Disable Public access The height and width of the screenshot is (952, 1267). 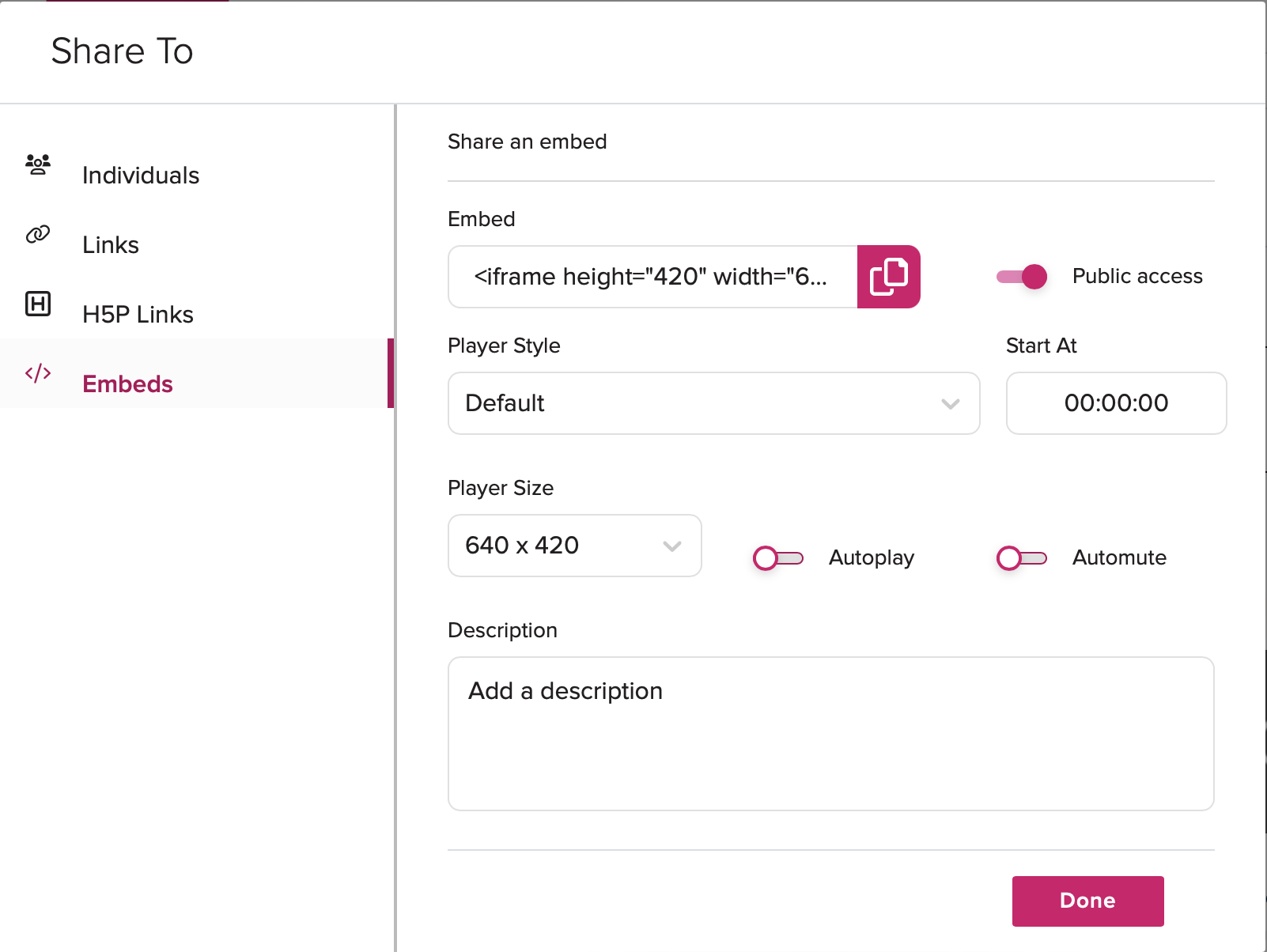click(x=1022, y=277)
